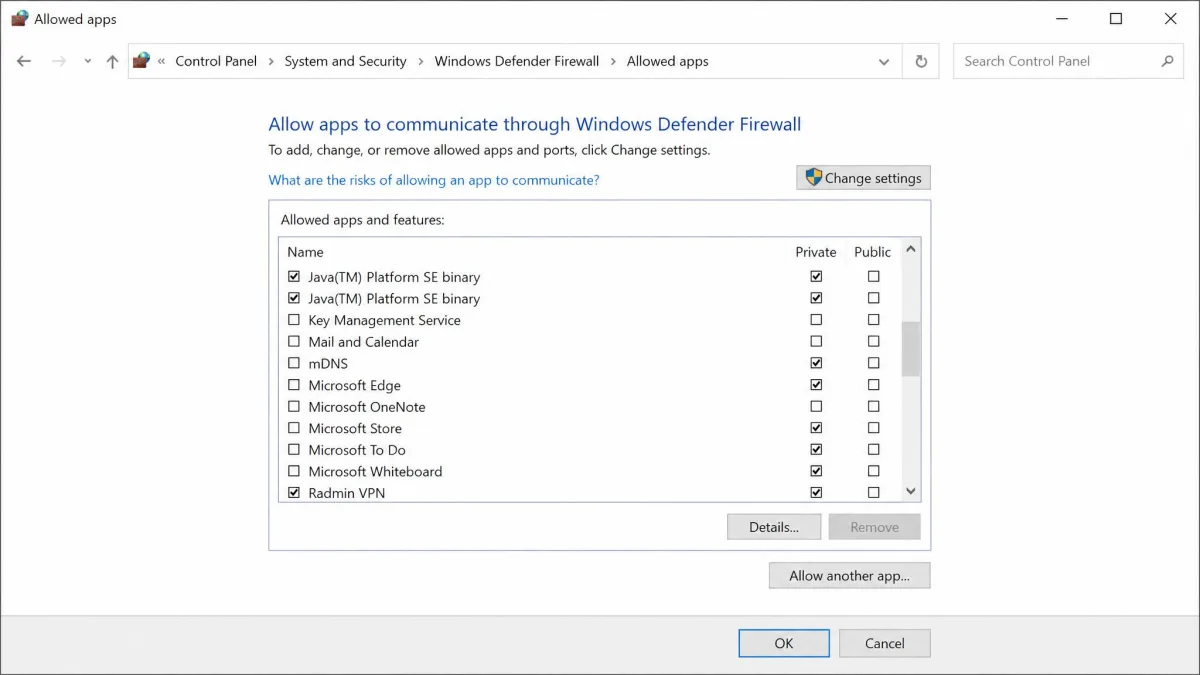
Task: Click the search magnifier icon
Action: point(1167,61)
